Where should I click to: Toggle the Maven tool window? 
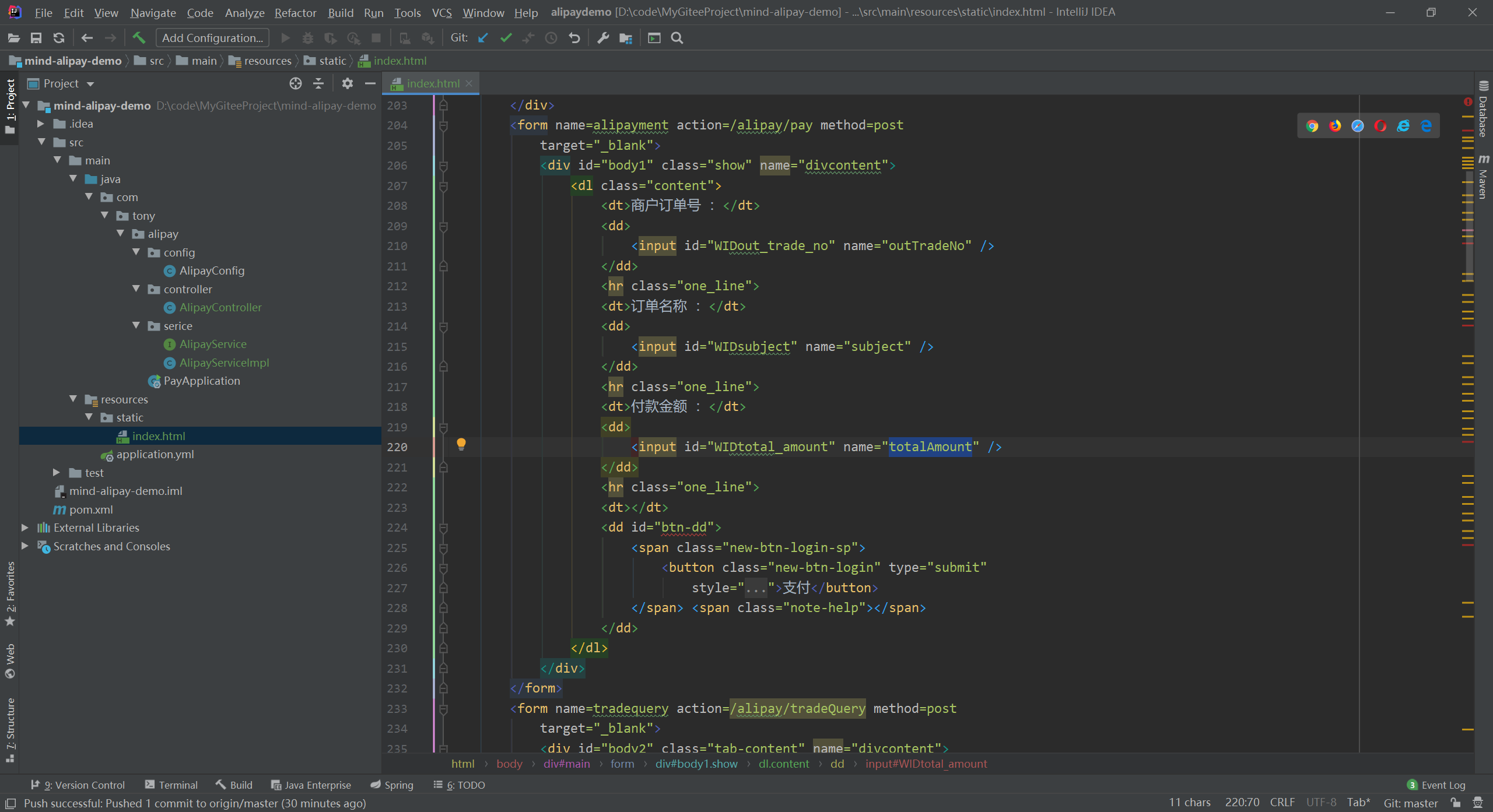click(1483, 178)
